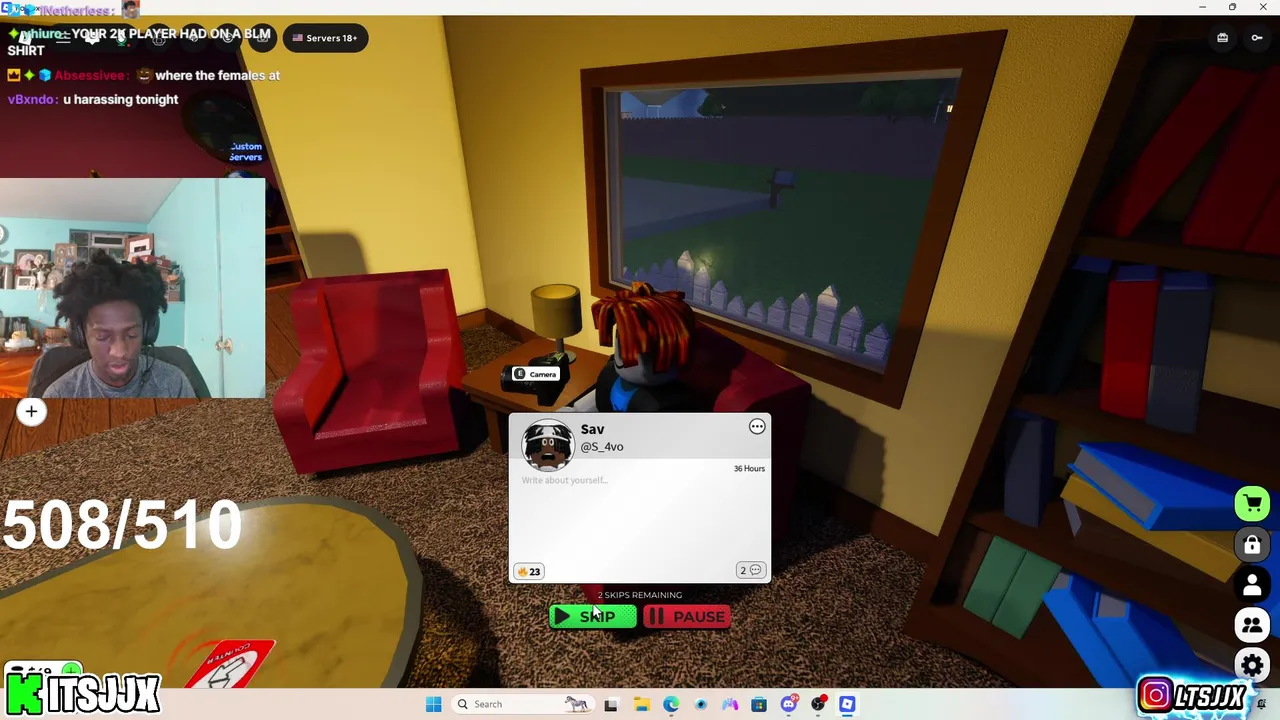
Task: Open the Servers 18+ selector
Action: 325,38
